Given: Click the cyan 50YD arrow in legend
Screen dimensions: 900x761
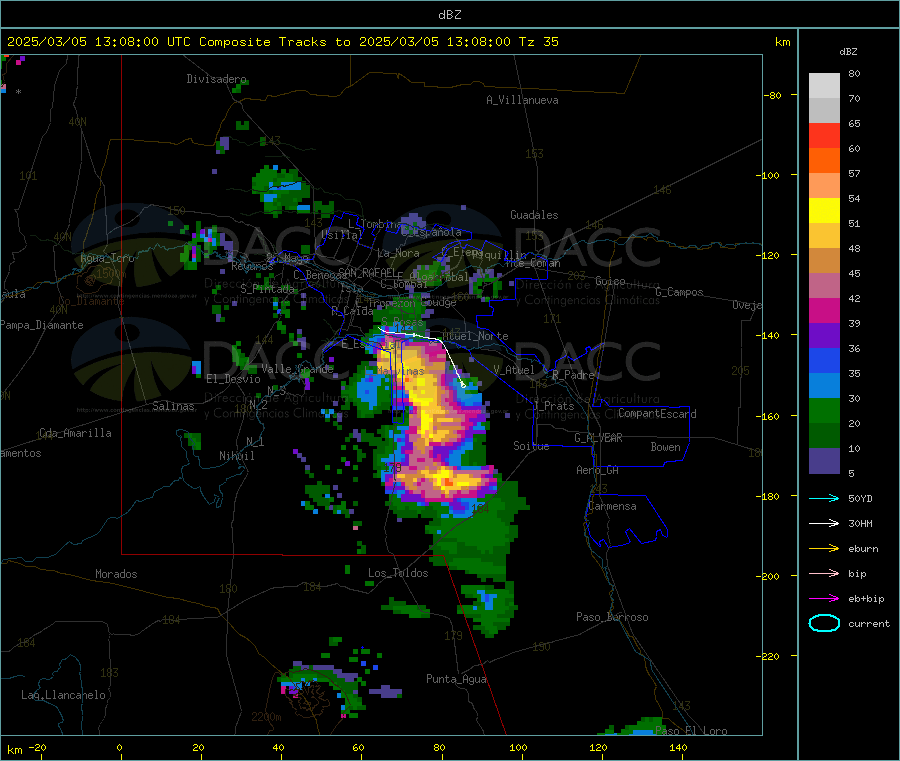Looking at the screenshot, I should (x=824, y=498).
